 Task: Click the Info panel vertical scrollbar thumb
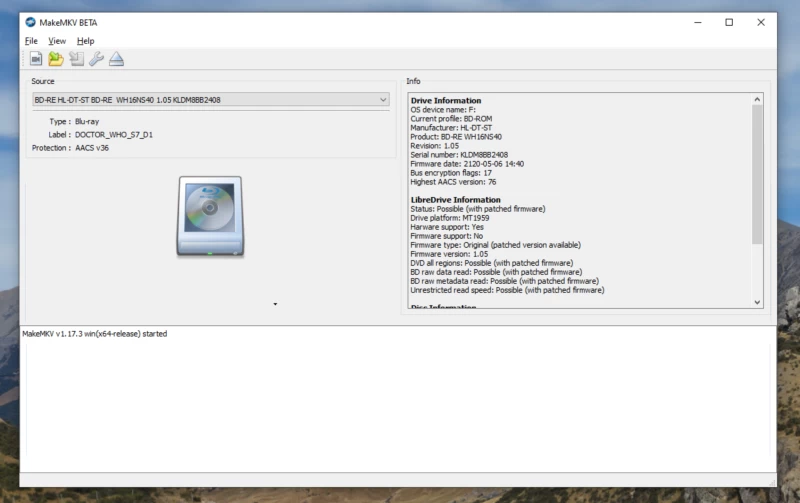pos(757,170)
